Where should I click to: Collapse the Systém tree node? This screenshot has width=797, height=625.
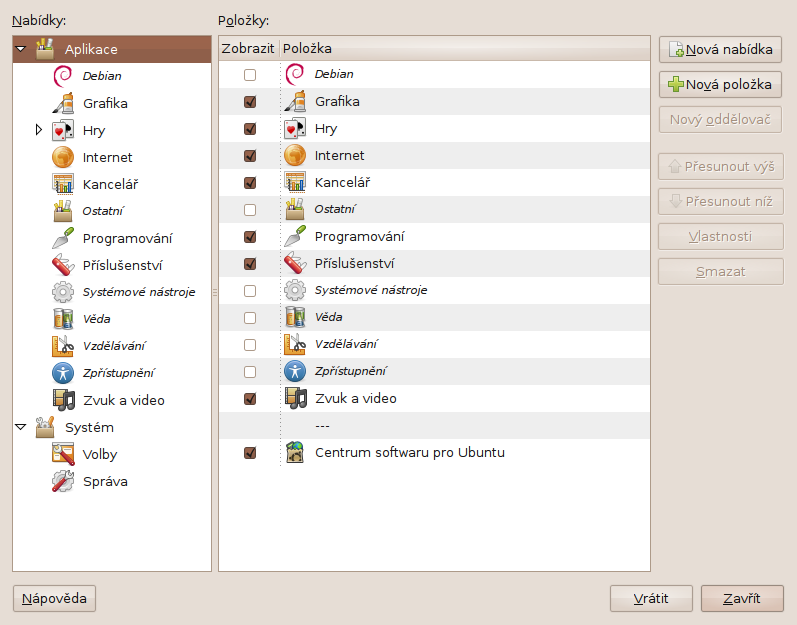(21, 427)
